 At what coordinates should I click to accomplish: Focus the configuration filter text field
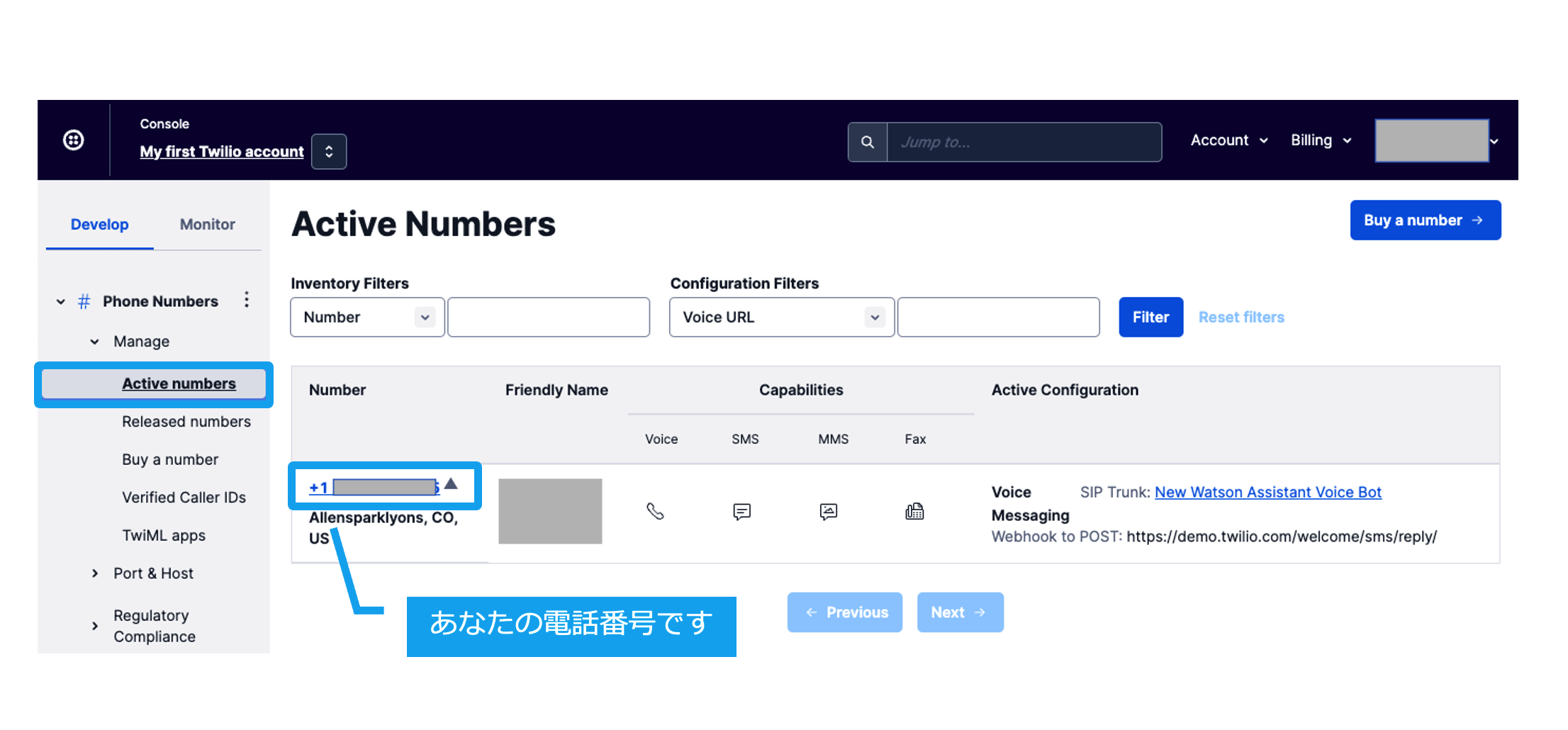(998, 317)
